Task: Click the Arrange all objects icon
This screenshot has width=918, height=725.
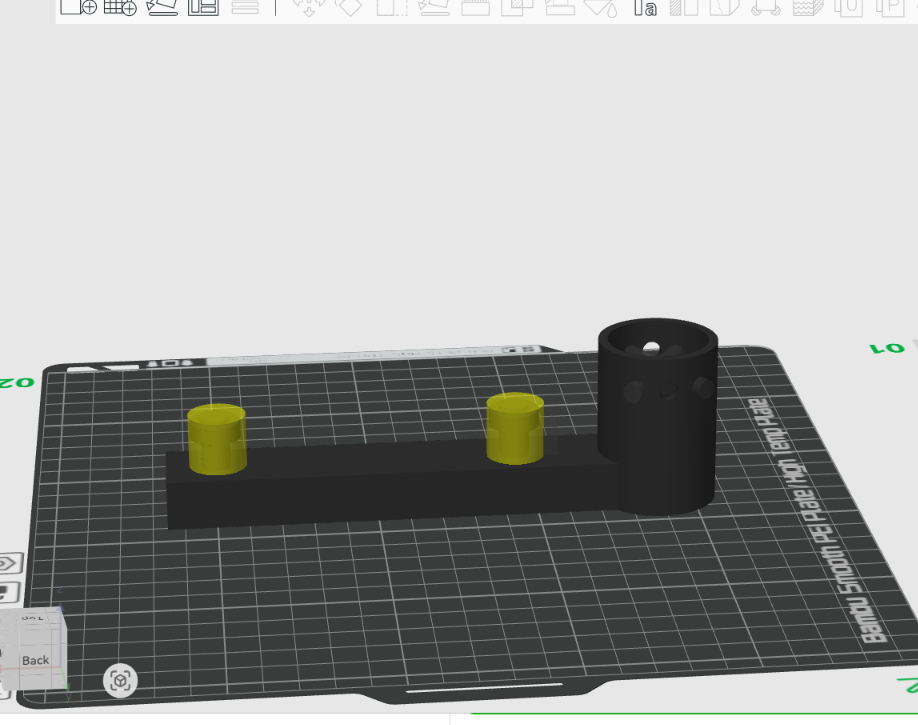Action: tap(203, 7)
